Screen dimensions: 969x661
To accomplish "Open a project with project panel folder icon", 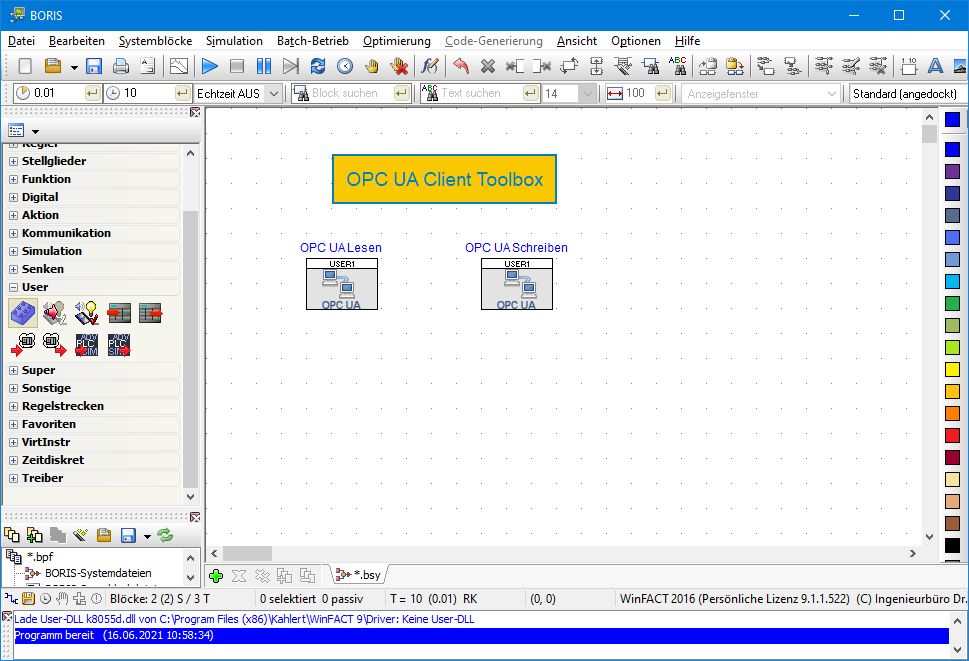I will tap(104, 535).
